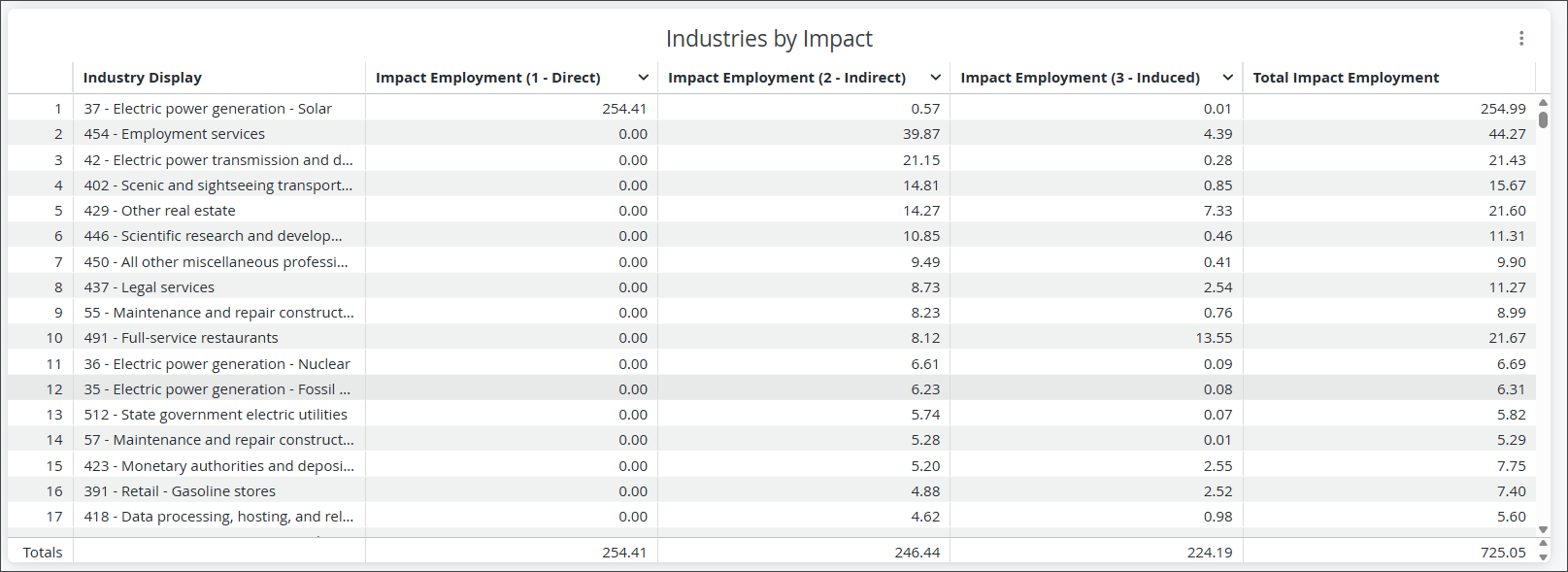Click total value 21.67 for Full-service restaurants
Image resolution: width=1568 pixels, height=572 pixels.
pos(1507,338)
